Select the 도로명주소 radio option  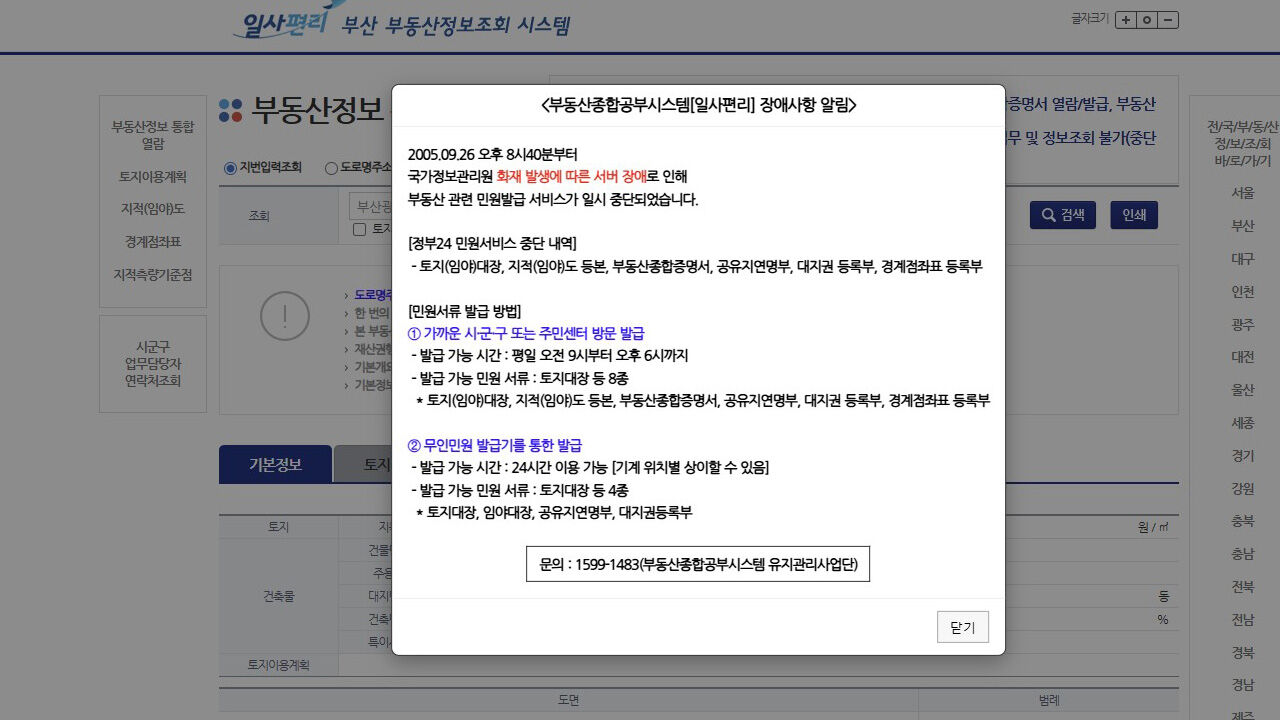tap(331, 168)
